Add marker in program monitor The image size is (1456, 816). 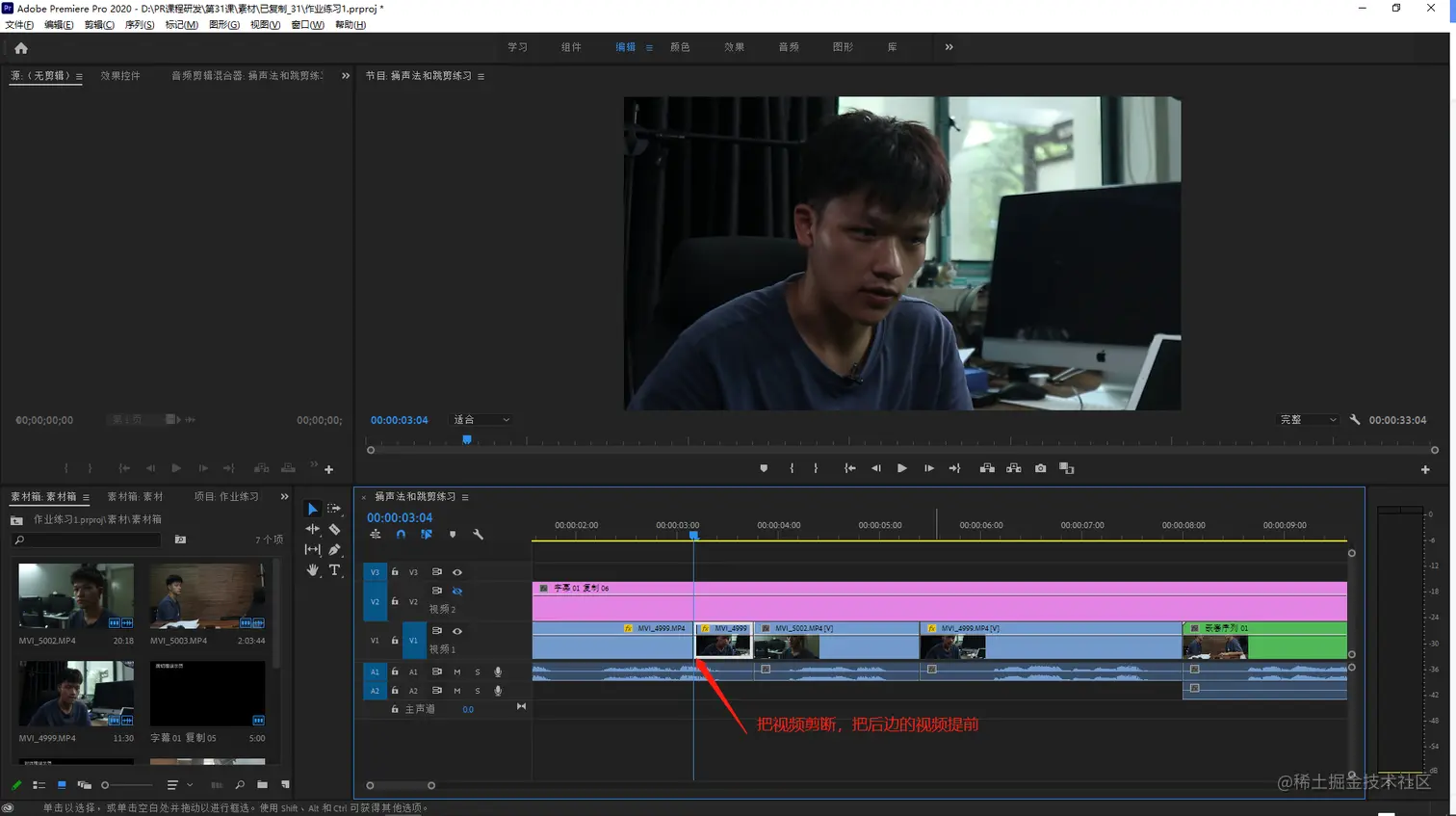[764, 468]
